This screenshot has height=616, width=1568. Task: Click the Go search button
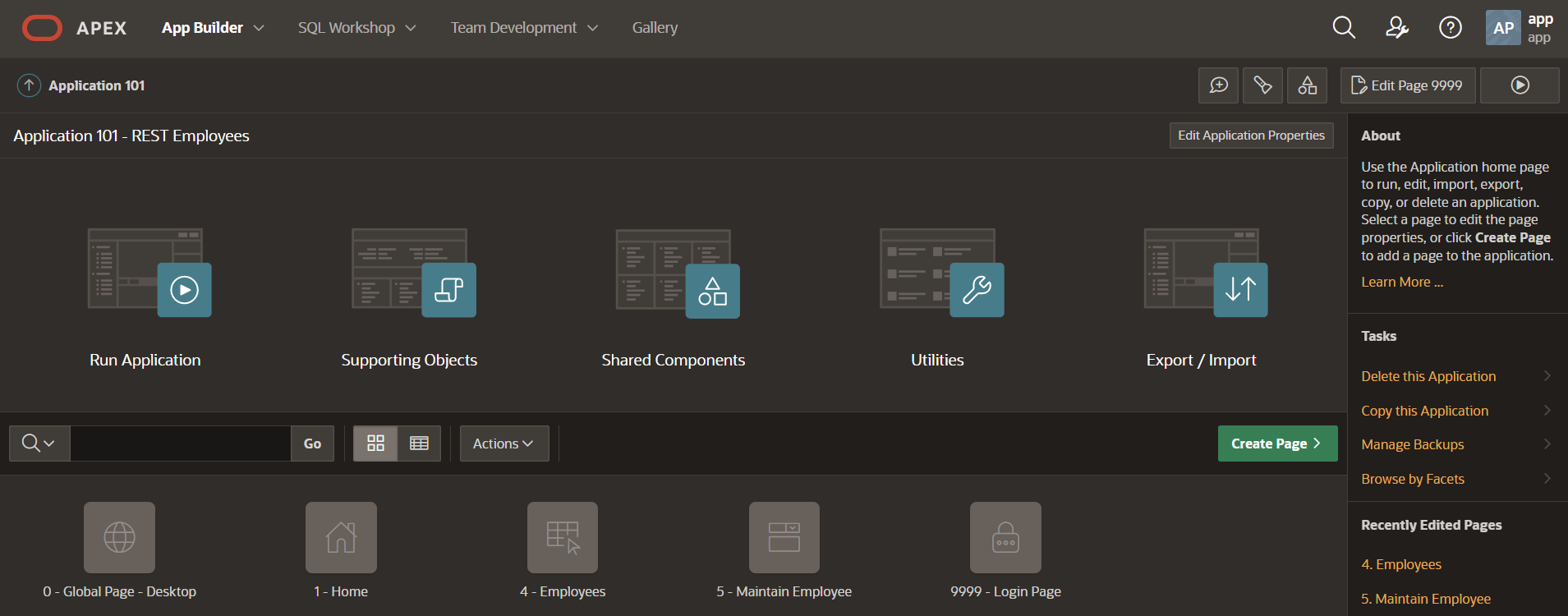[312, 444]
